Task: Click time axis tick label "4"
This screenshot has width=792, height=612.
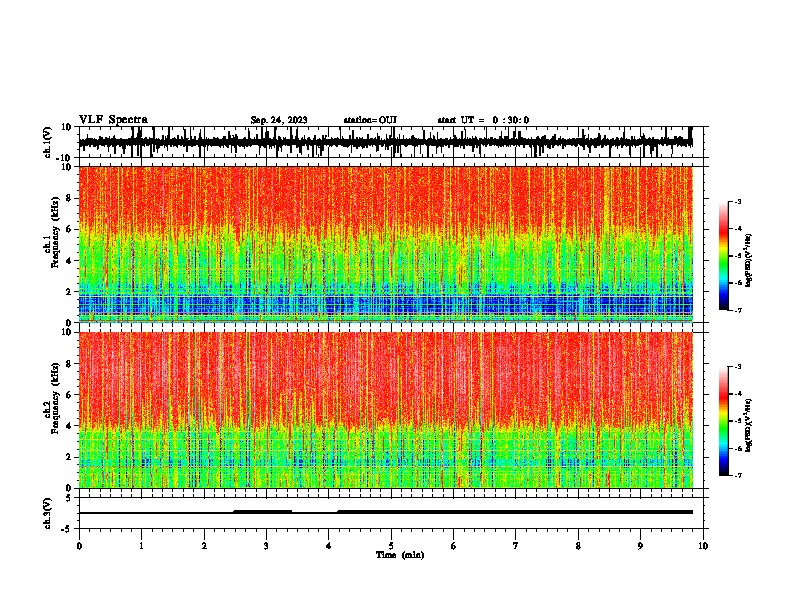Action: (329, 546)
